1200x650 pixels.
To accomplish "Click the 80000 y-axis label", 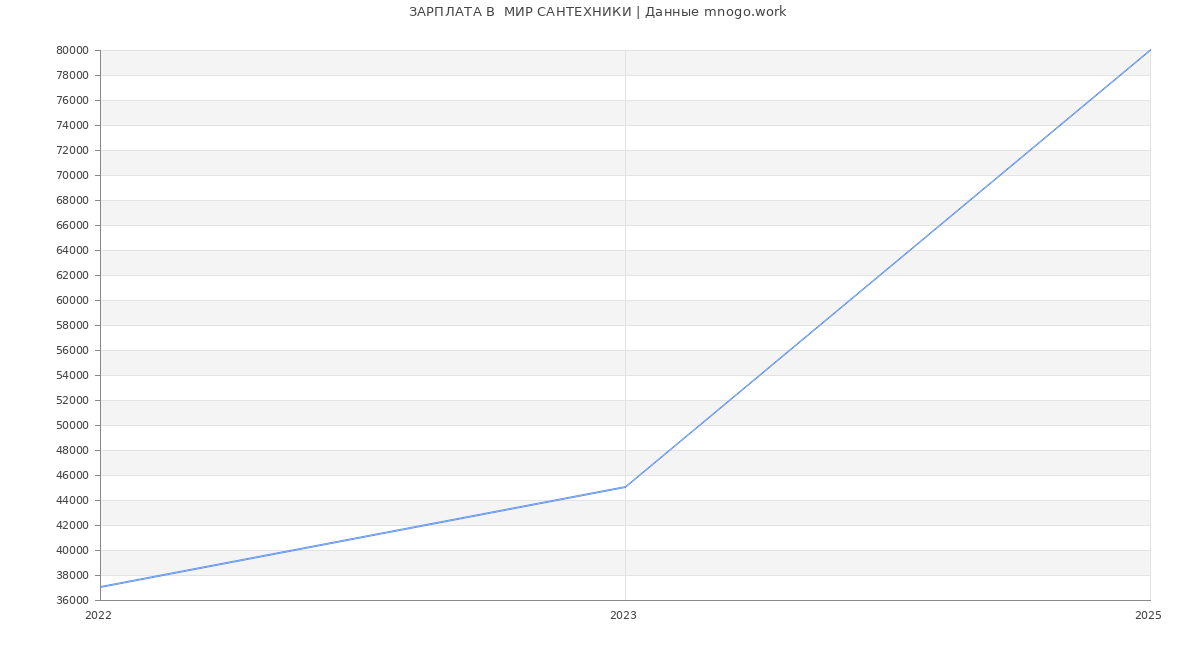I will 73,50.
